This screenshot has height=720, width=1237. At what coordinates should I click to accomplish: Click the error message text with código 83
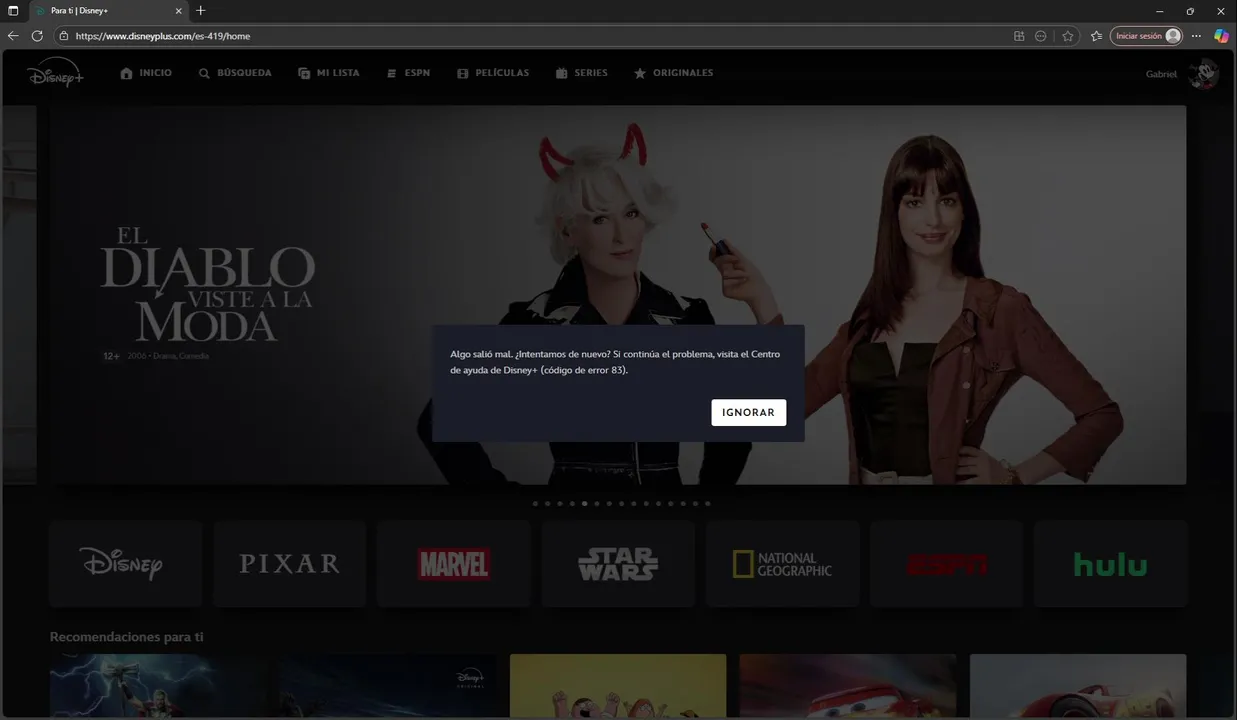click(615, 362)
